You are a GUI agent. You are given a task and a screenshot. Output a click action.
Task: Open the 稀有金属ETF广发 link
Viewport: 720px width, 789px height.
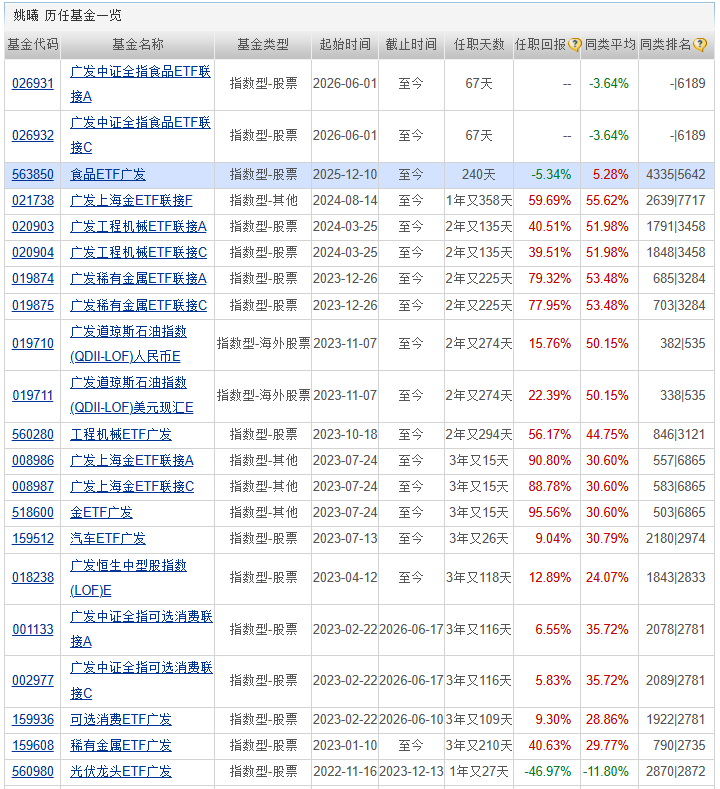[121, 746]
